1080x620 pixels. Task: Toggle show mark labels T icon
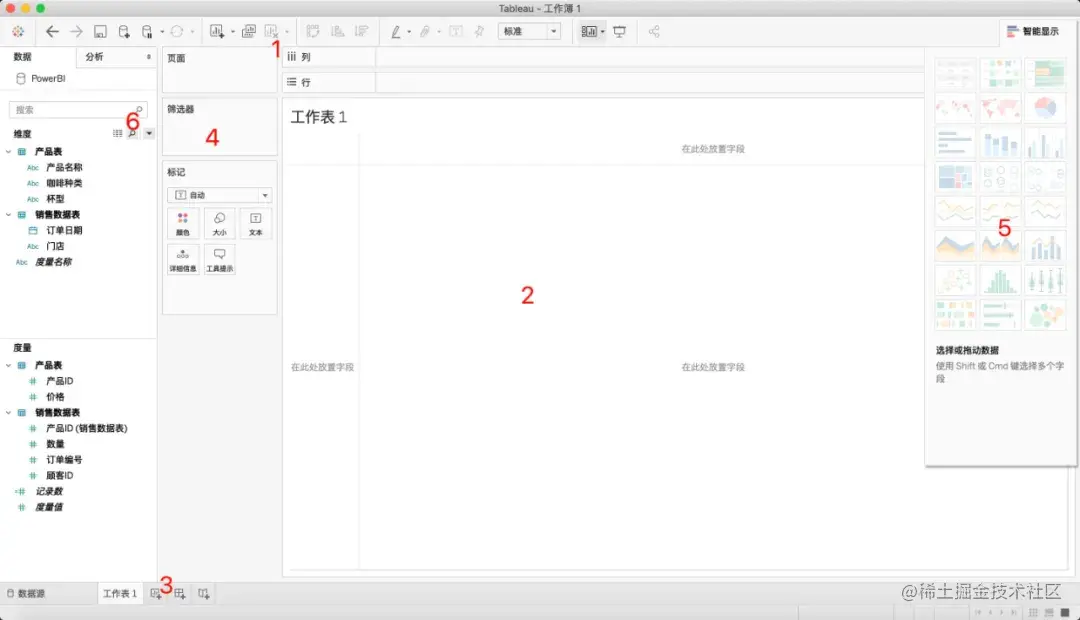pos(456,31)
